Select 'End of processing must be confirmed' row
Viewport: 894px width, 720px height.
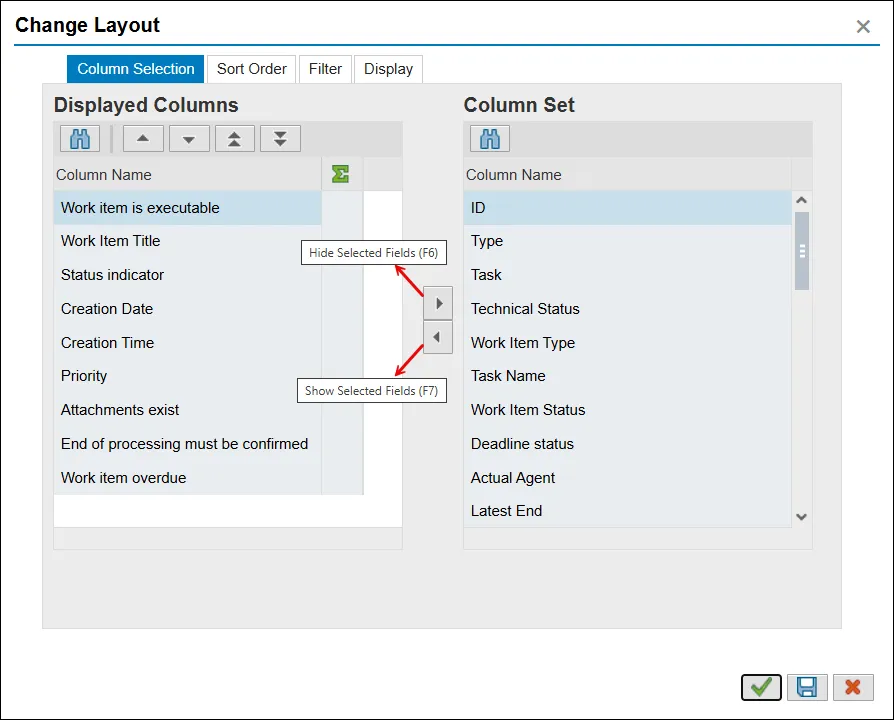188,444
